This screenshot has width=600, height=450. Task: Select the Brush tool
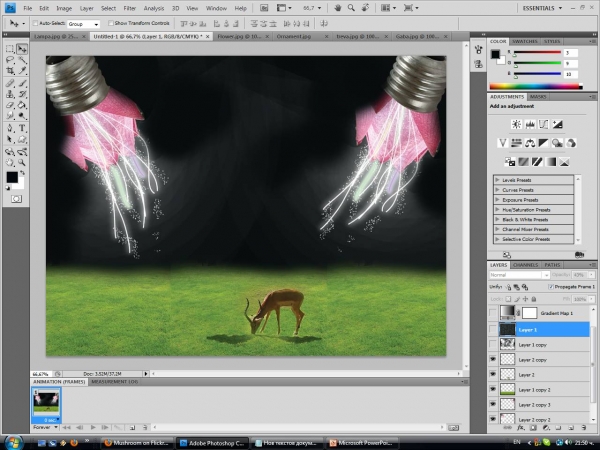tap(22, 83)
